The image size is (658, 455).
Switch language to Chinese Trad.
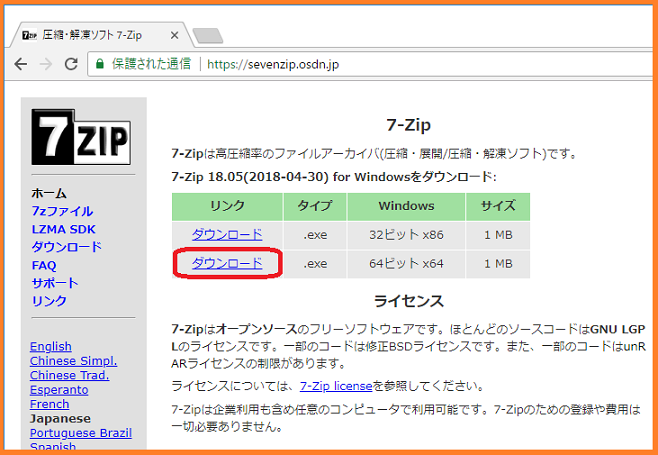pos(70,375)
